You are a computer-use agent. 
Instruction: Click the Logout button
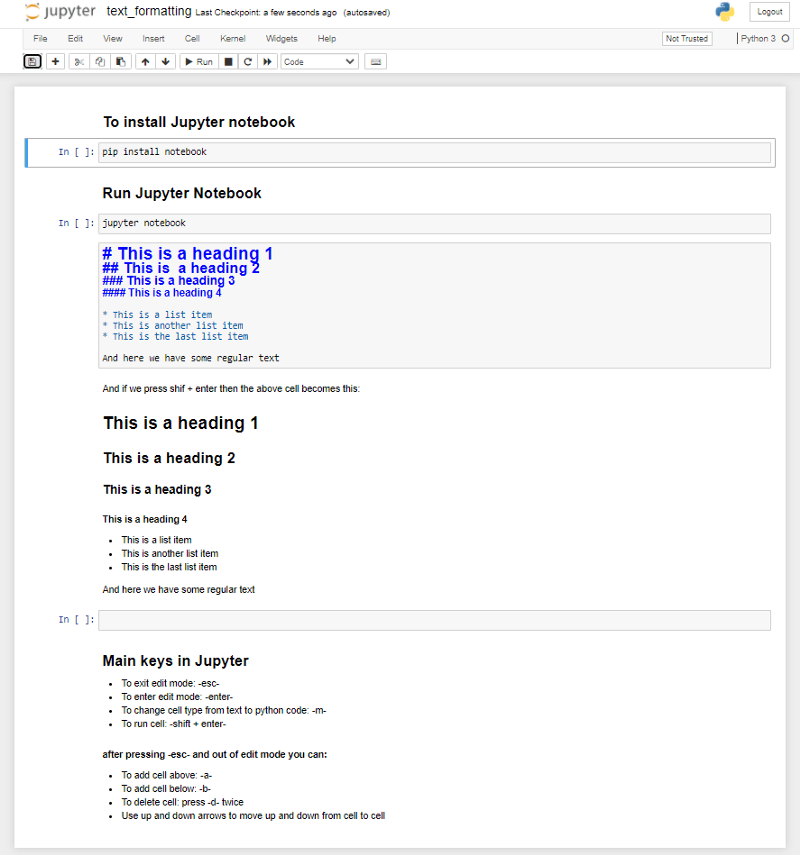coord(769,11)
